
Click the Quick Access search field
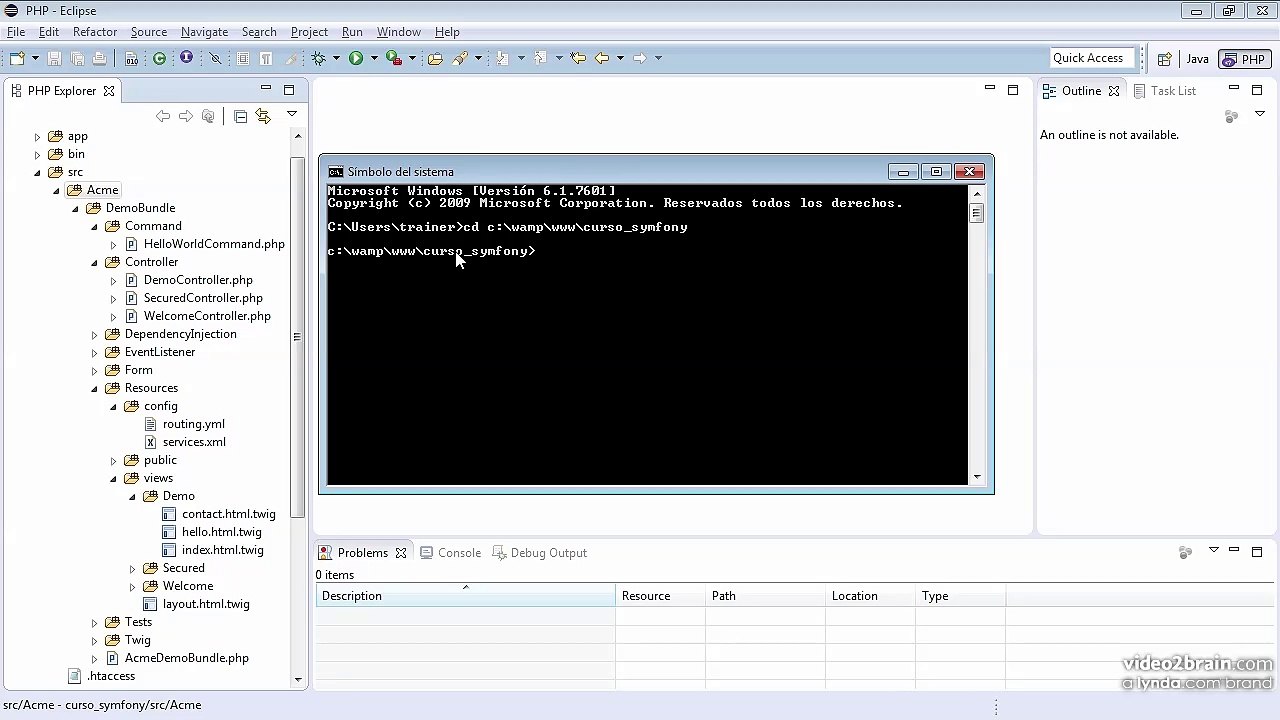(x=1092, y=58)
